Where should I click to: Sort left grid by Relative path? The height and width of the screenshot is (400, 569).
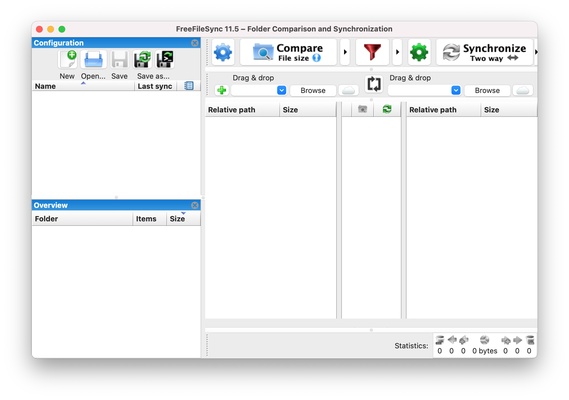pyautogui.click(x=242, y=110)
